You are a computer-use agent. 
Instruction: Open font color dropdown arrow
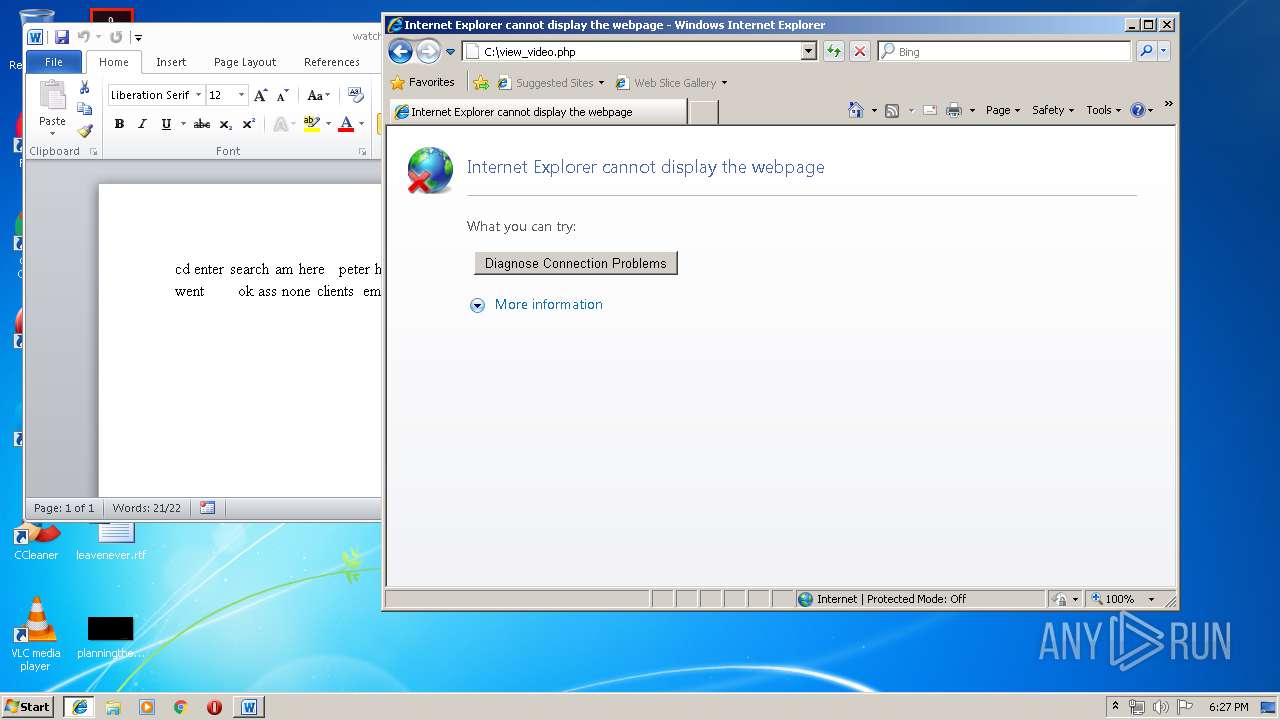tap(362, 124)
